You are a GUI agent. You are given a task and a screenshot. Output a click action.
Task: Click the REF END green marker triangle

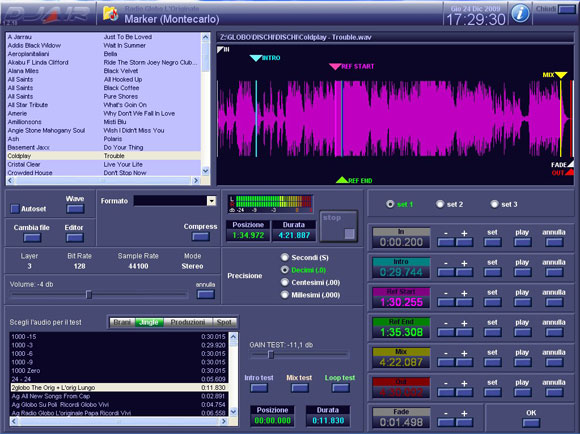pyautogui.click(x=342, y=180)
